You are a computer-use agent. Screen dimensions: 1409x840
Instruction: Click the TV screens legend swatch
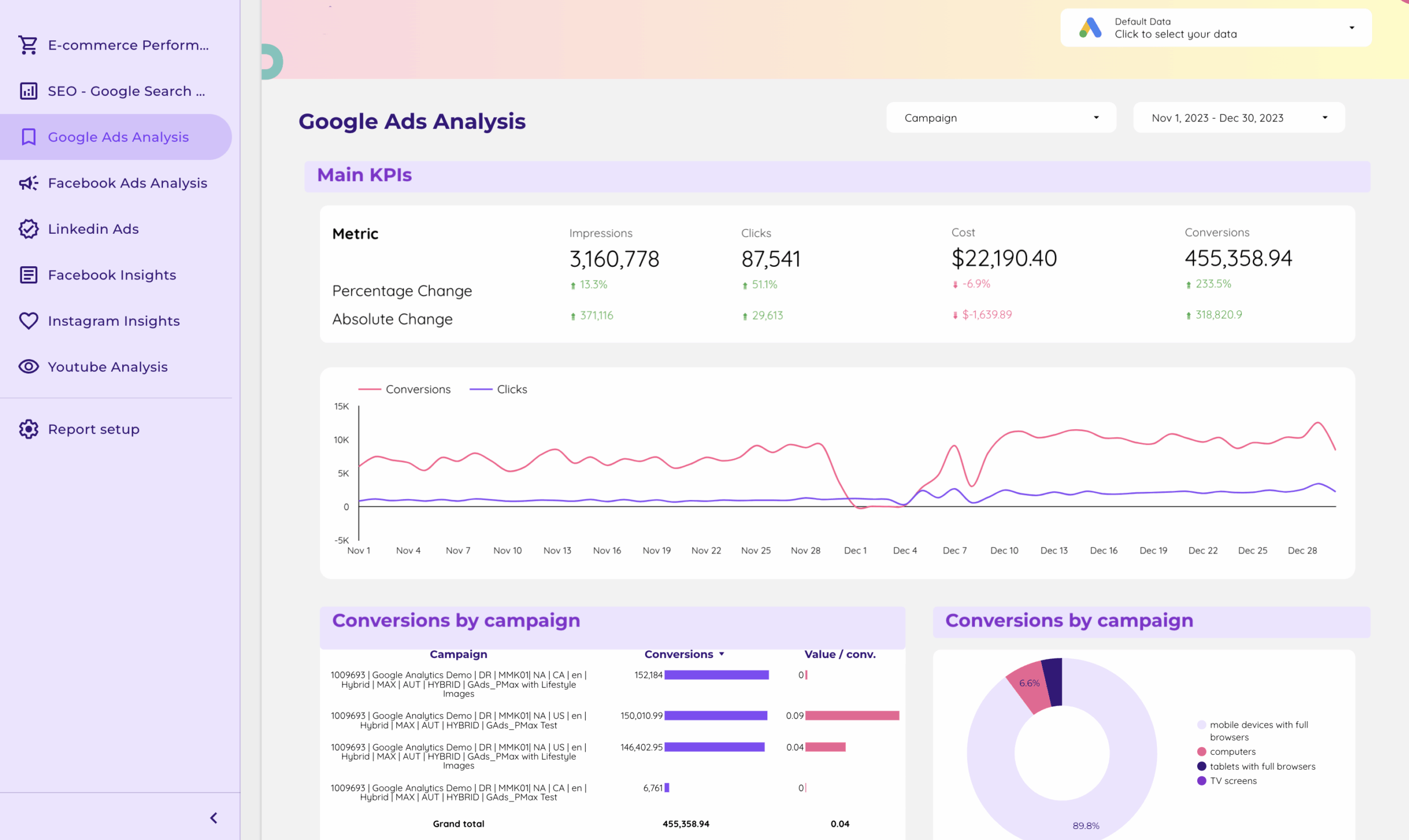[x=1202, y=781]
